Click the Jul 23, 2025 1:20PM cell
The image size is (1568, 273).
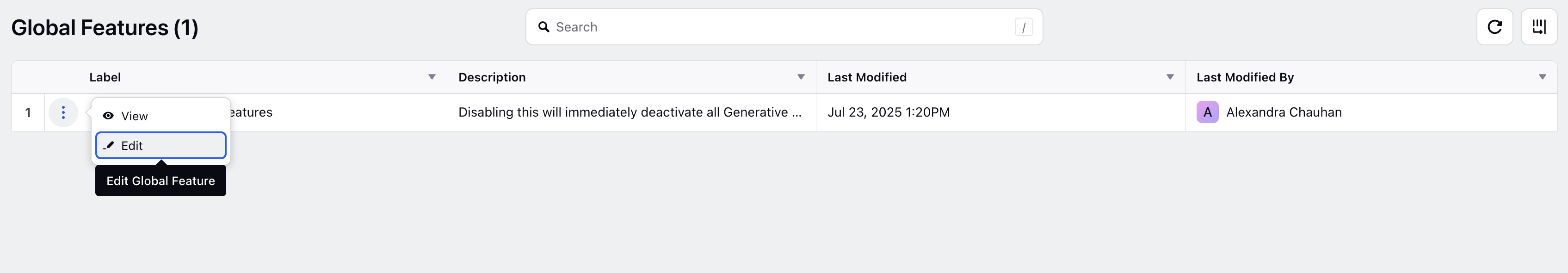tap(888, 112)
